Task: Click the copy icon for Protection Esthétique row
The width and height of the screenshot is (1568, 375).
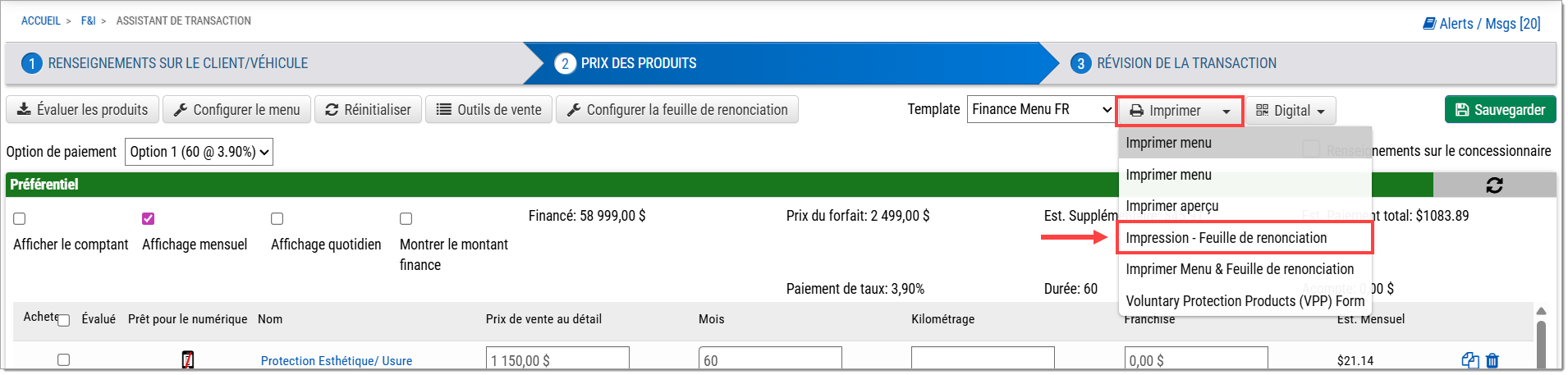Action: [1469, 360]
